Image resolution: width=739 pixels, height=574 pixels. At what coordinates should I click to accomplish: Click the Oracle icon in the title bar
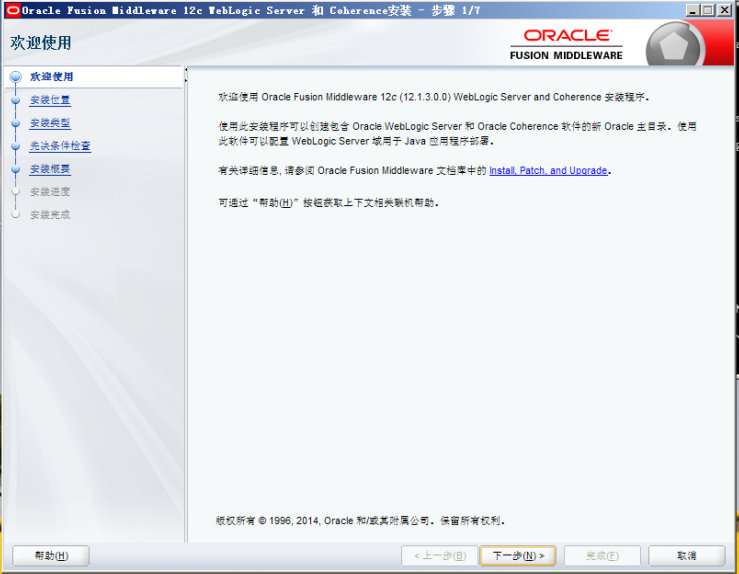pyautogui.click(x=13, y=10)
